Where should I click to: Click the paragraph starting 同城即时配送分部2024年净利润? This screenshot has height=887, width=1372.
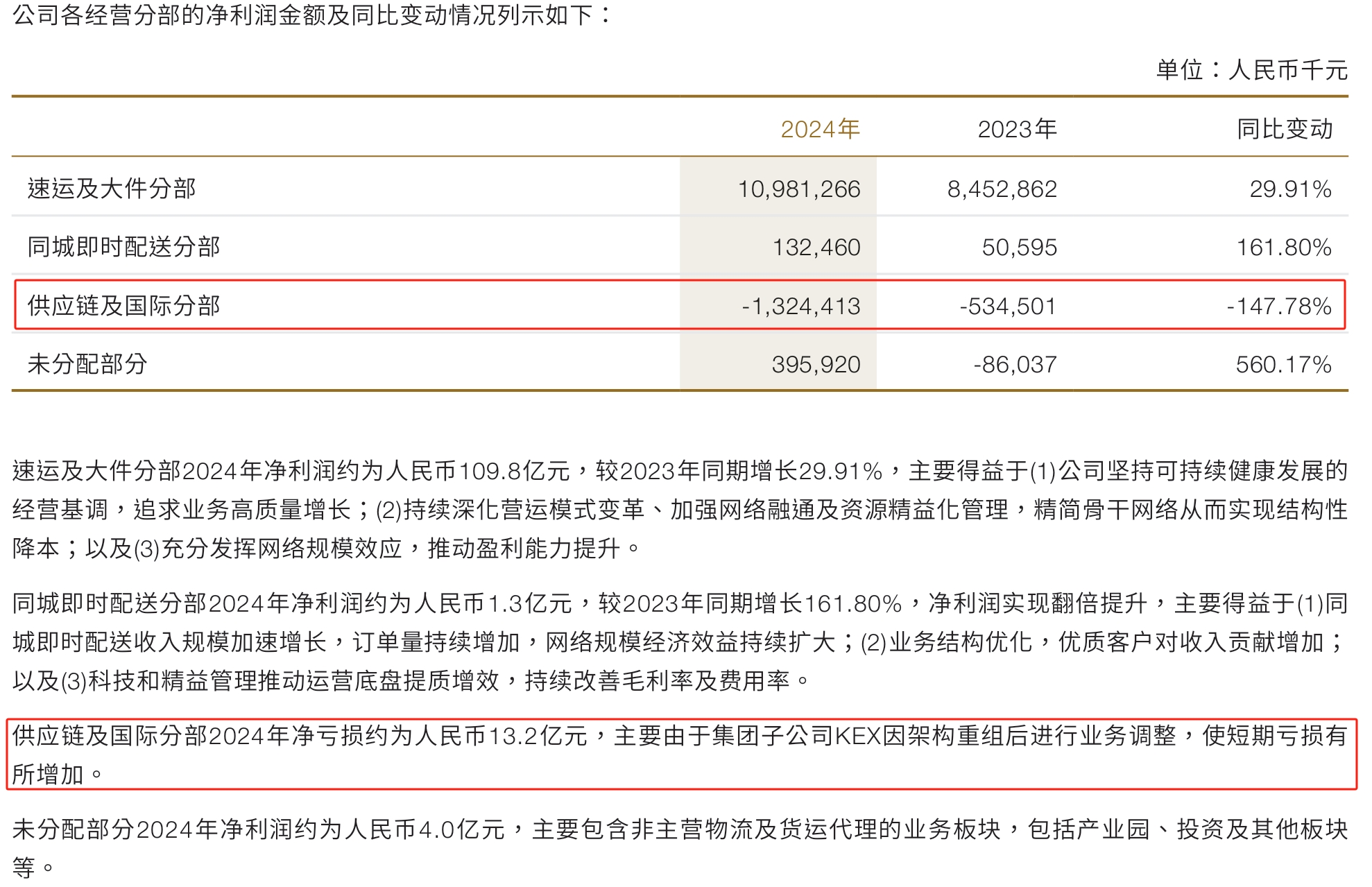click(x=680, y=642)
